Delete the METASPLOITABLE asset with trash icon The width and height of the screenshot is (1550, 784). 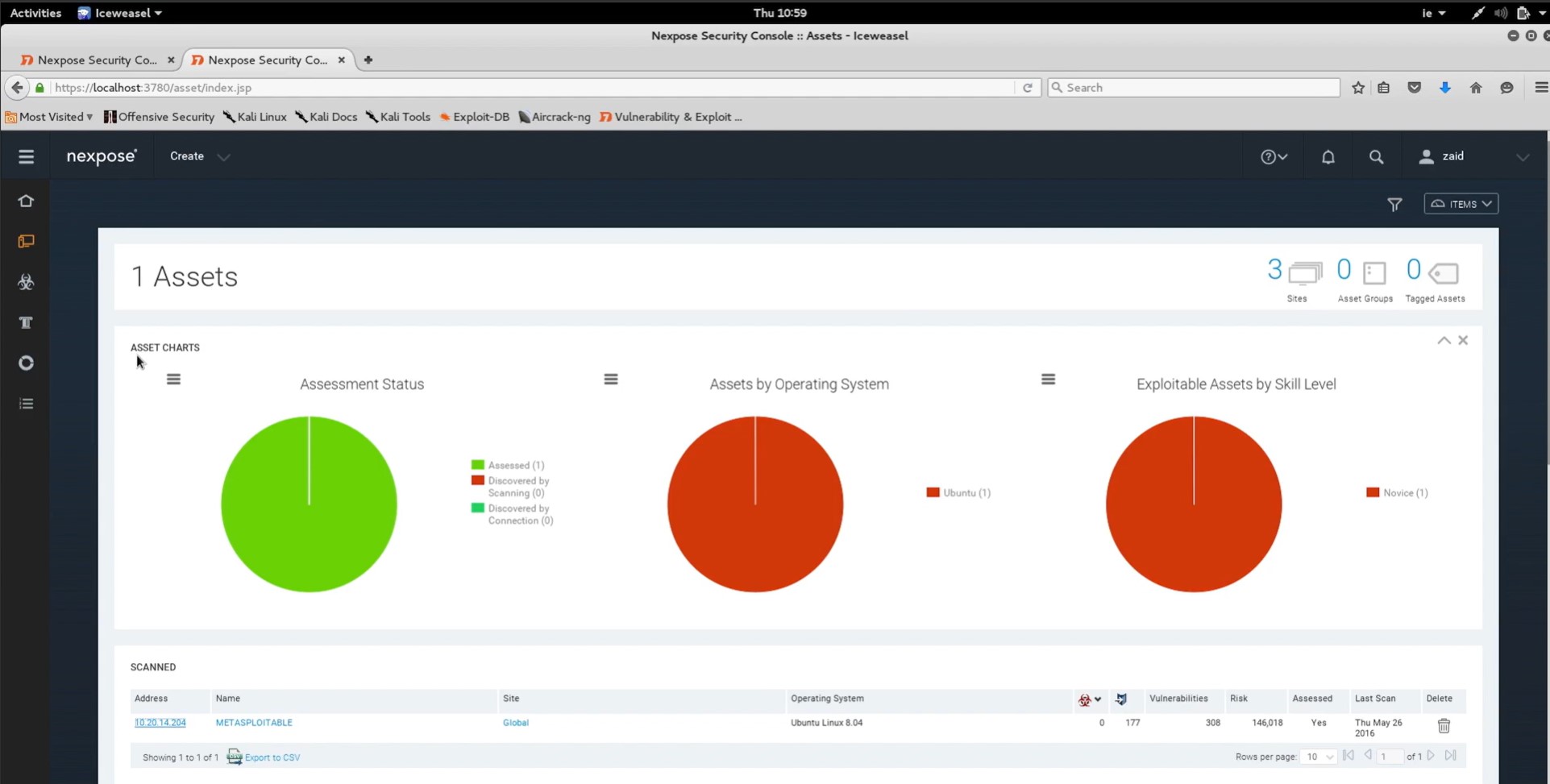[x=1444, y=726]
